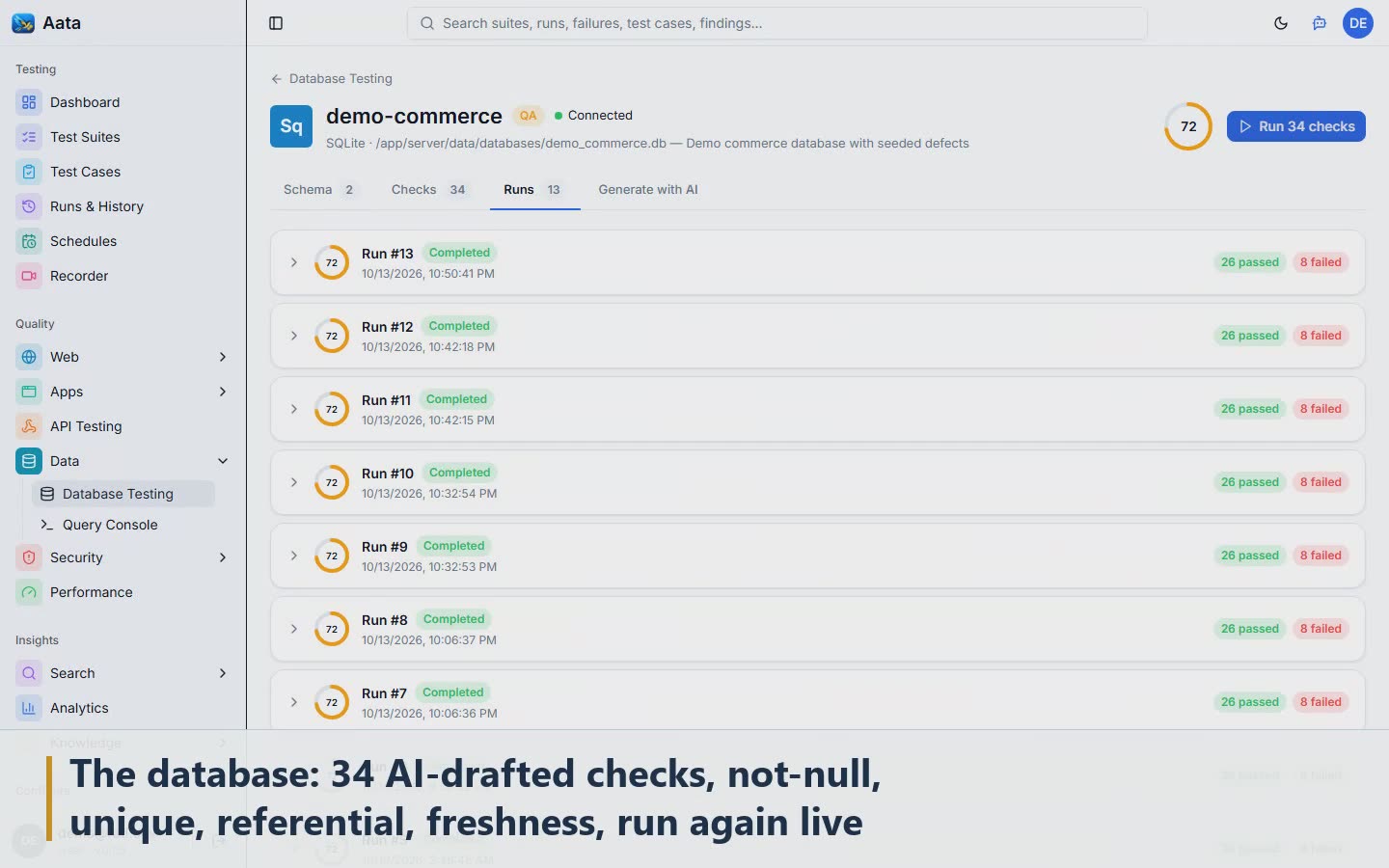Click the Web globe icon

pos(29,357)
